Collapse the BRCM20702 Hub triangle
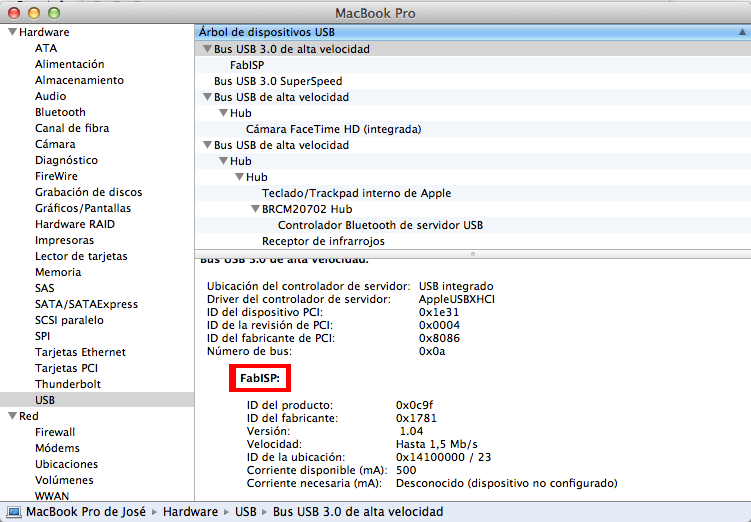Viewport: 751px width, 522px height. coord(255,209)
